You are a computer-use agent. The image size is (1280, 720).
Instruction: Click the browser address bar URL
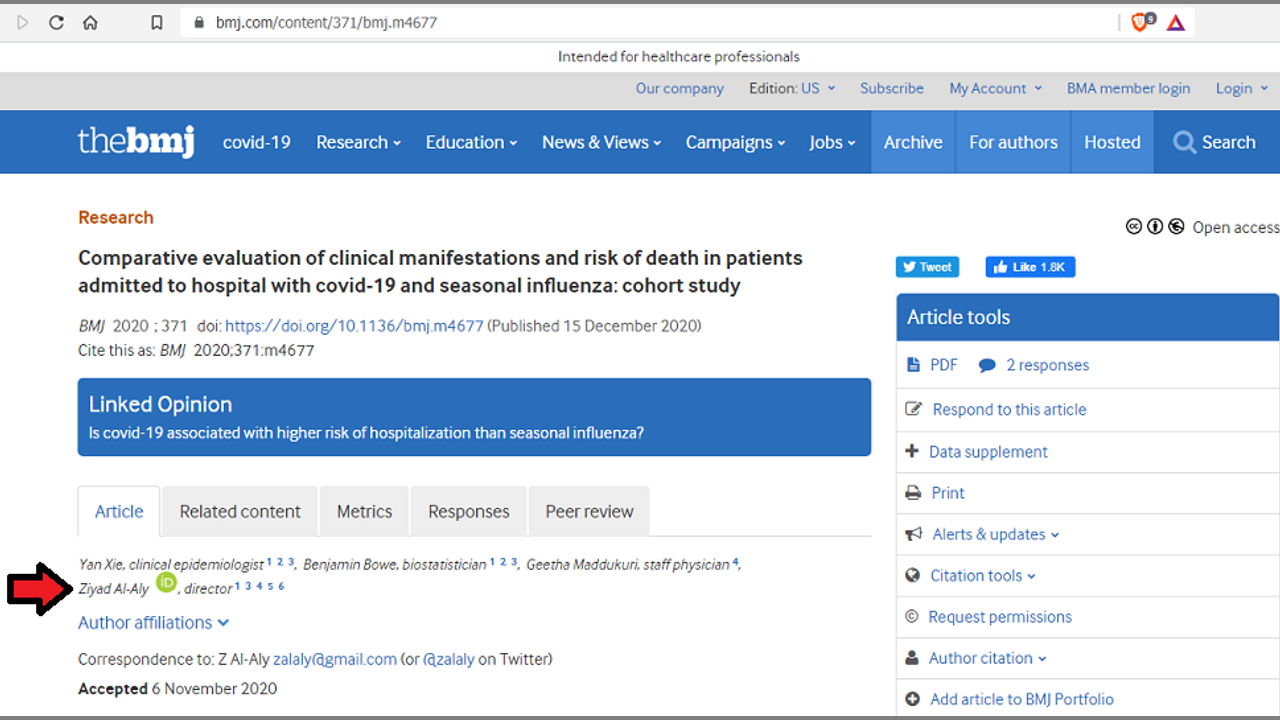click(326, 22)
